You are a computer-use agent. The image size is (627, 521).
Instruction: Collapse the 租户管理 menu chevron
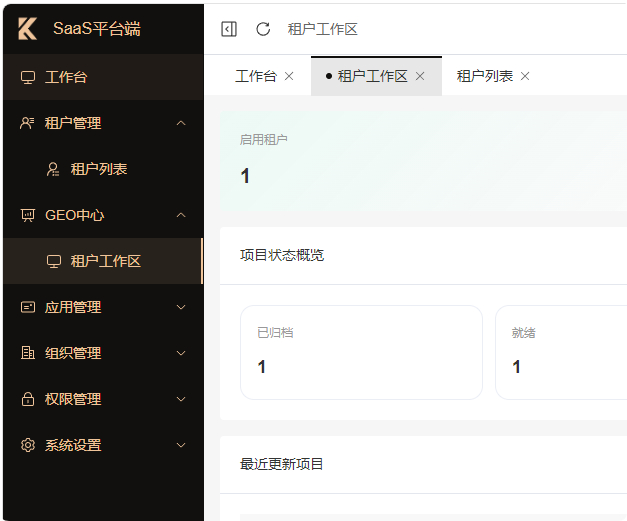coord(181,123)
